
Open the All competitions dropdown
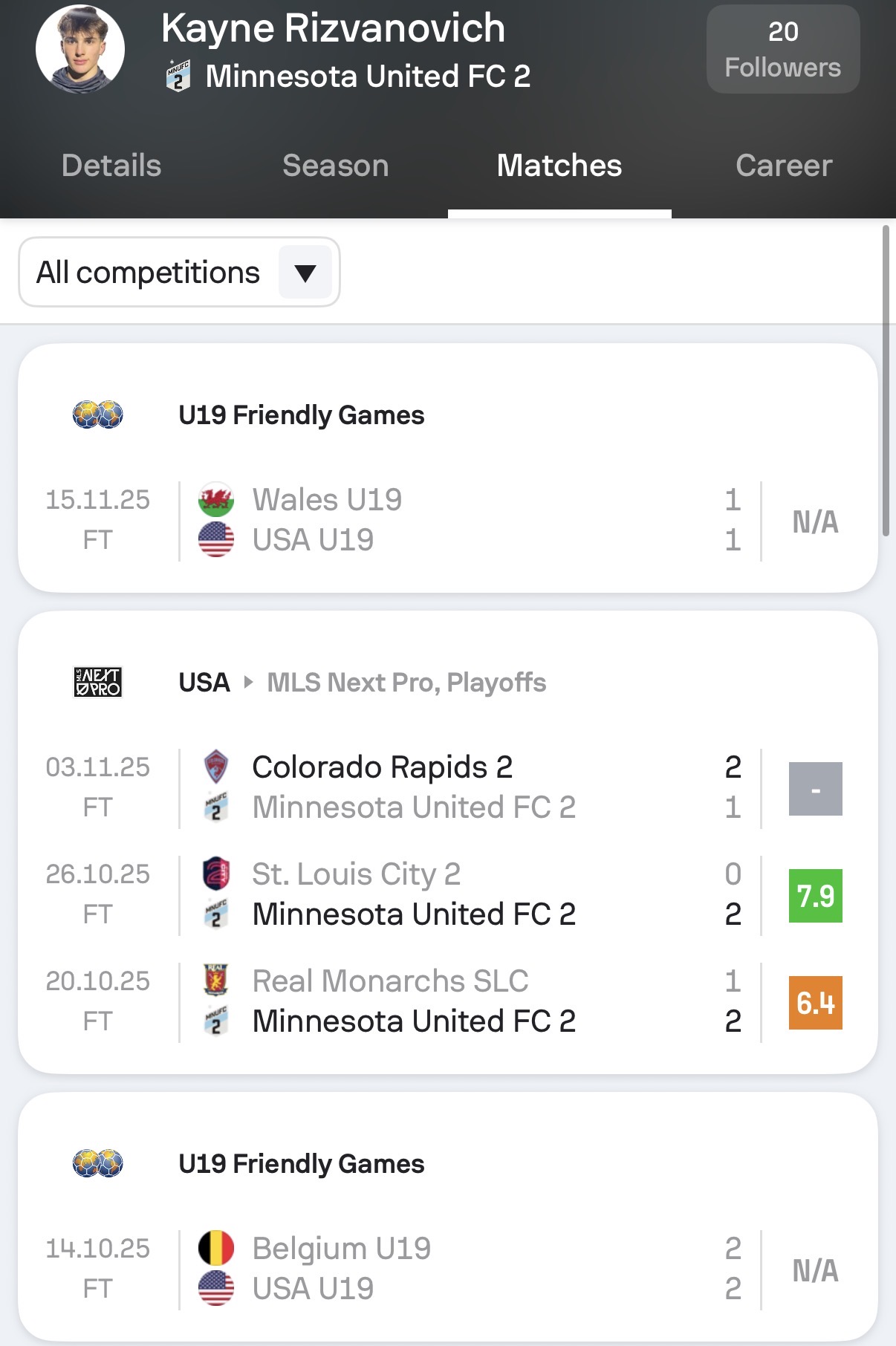tap(149, 273)
